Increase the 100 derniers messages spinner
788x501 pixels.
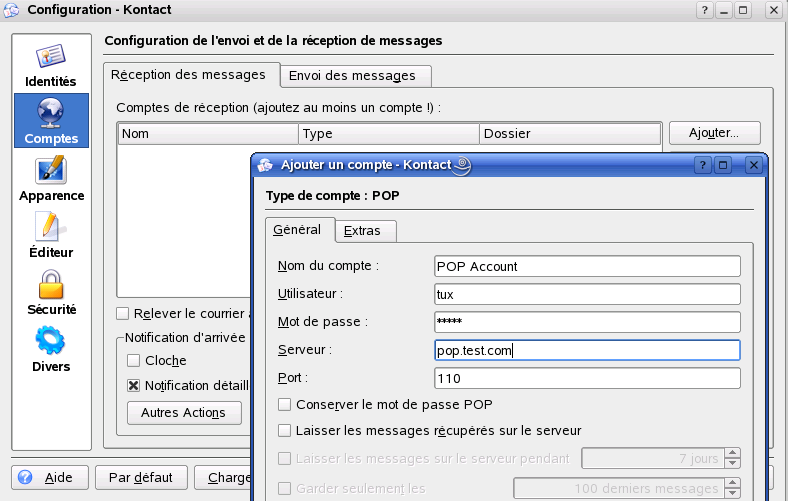tap(732, 483)
